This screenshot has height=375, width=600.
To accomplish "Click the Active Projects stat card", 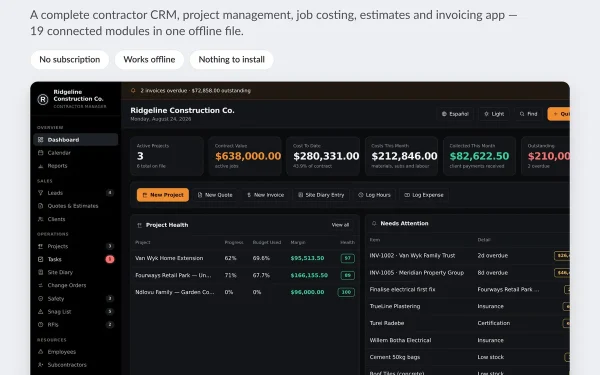I will pos(167,156).
